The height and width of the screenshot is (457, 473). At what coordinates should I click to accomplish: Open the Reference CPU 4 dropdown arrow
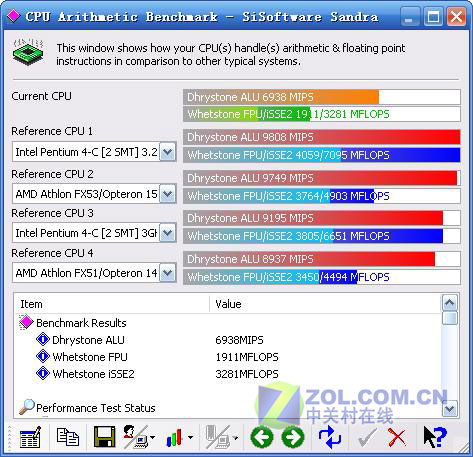(167, 273)
